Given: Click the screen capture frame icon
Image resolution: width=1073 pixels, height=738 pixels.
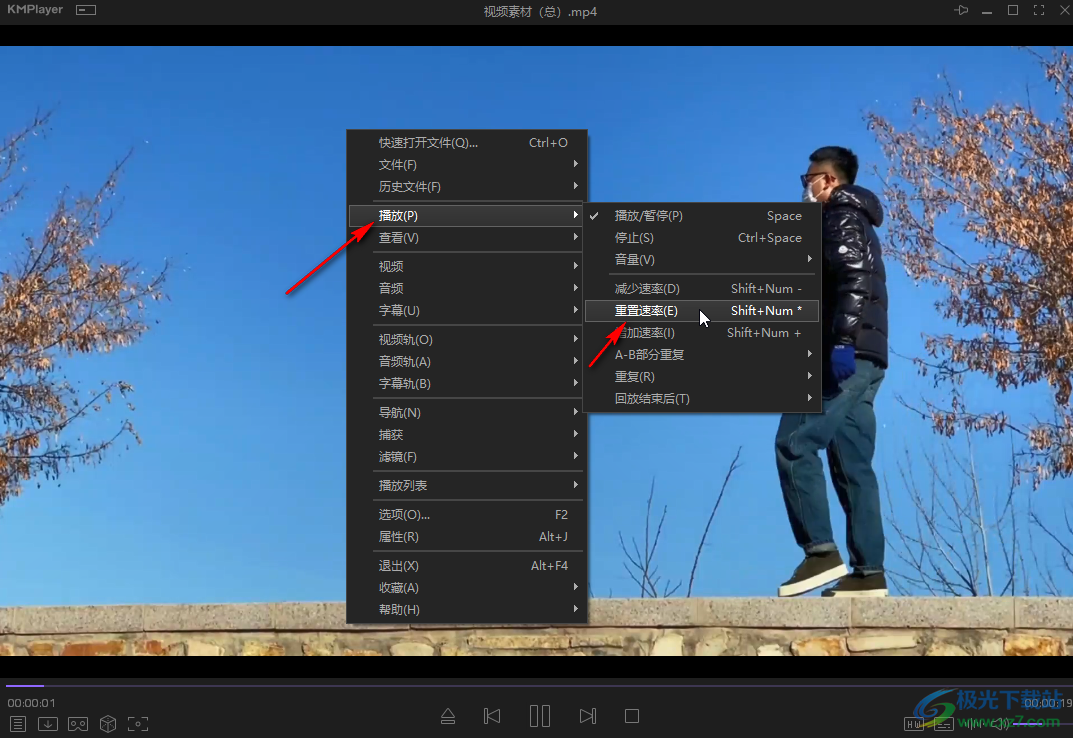Looking at the screenshot, I should 138,724.
